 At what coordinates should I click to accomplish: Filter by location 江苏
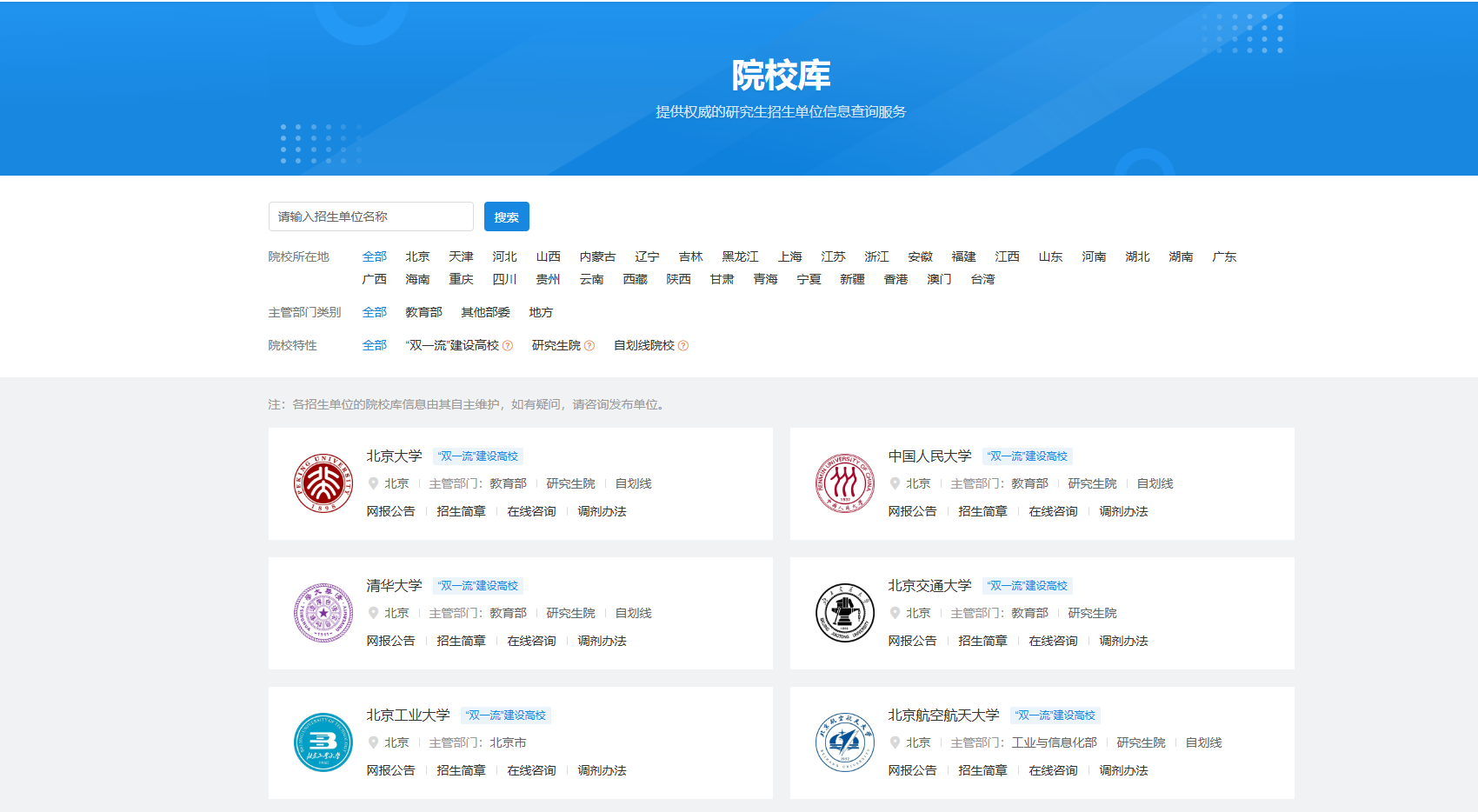[833, 256]
